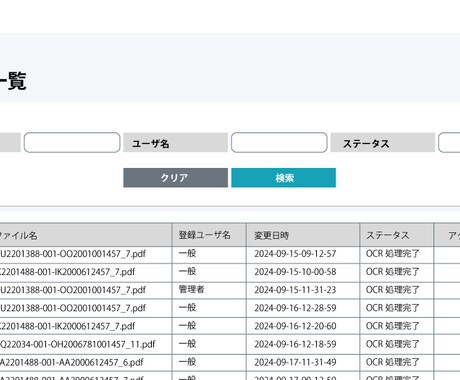460x380 pixels.
Task: Select date cell 2024-09-15-11-31-23
Action: tap(295, 290)
